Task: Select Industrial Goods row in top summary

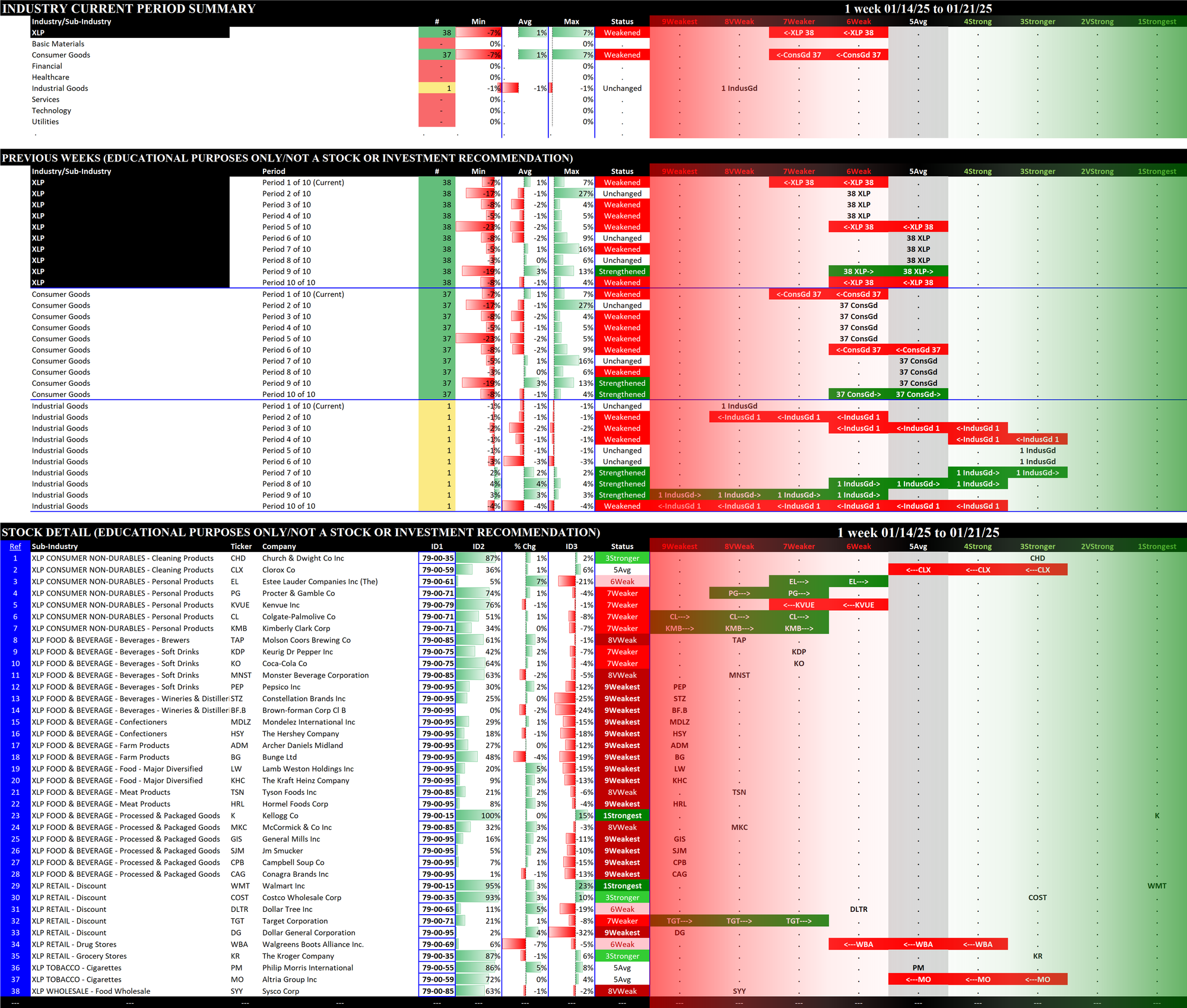Action: pos(60,88)
